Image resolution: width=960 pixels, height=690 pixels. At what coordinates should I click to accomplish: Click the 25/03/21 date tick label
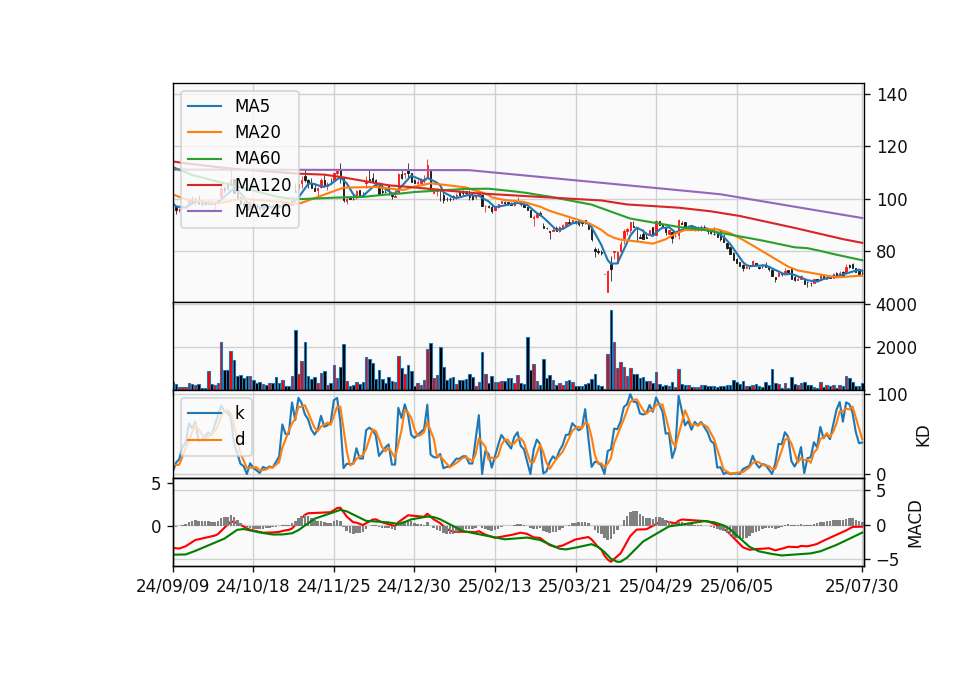click(x=575, y=586)
